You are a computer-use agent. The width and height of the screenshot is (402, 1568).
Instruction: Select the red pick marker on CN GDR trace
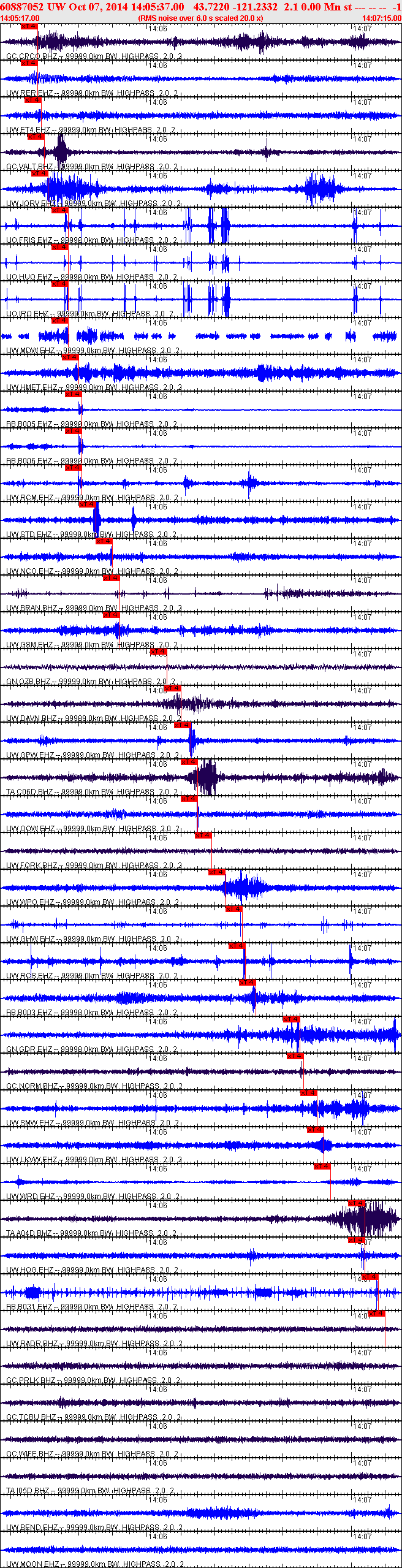pyautogui.click(x=291, y=1019)
